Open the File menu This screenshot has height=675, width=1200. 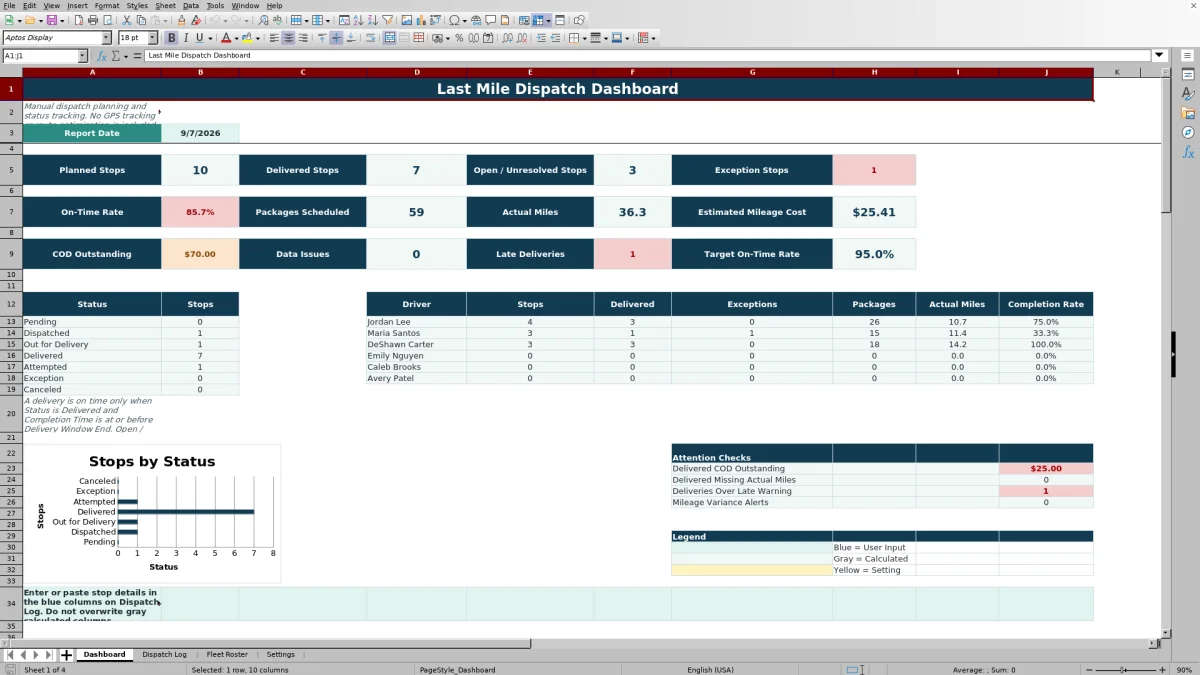9,5
